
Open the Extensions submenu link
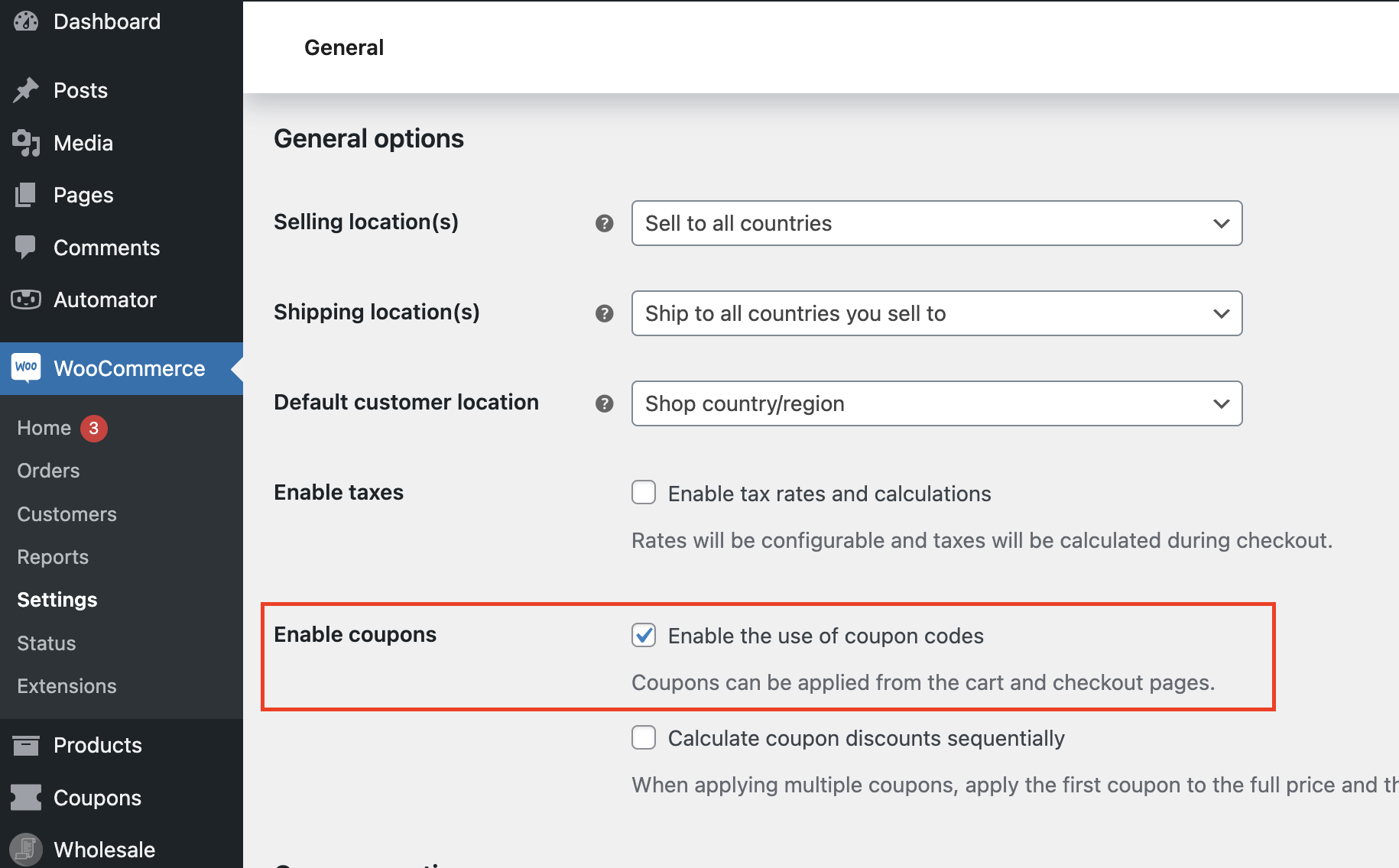pos(67,686)
